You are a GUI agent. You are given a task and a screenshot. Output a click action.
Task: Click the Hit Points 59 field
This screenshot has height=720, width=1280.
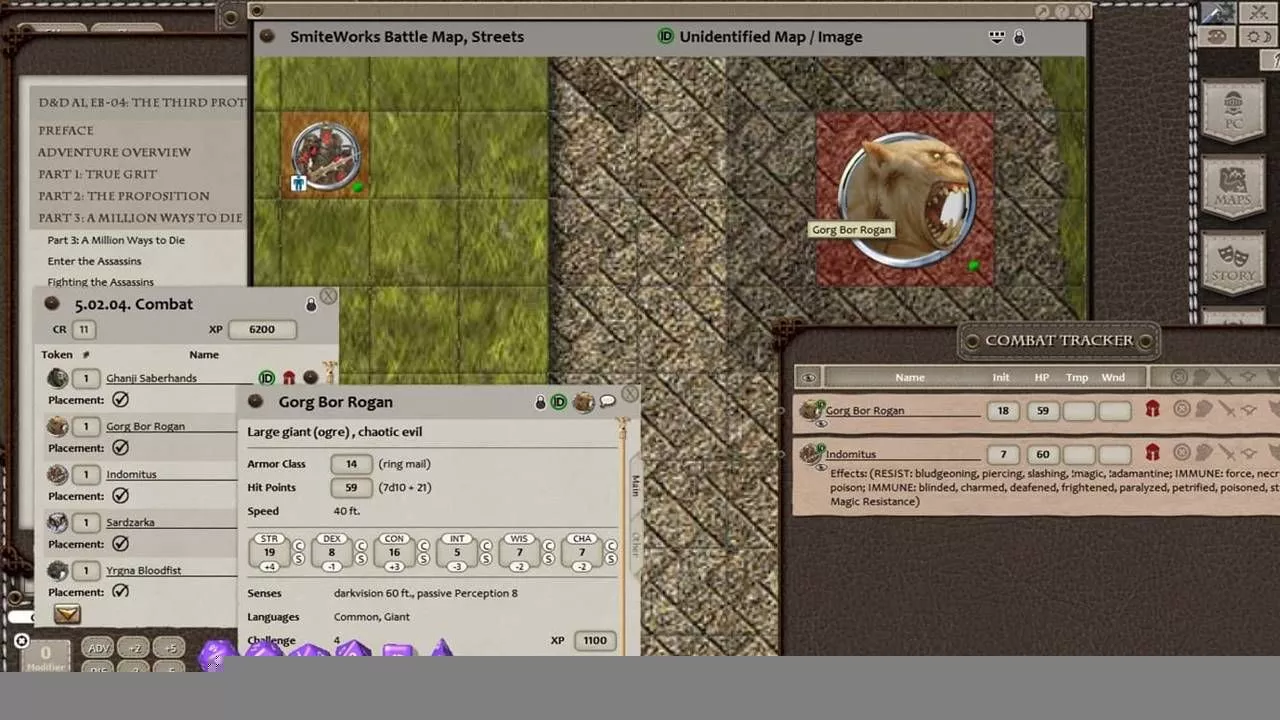[351, 488]
